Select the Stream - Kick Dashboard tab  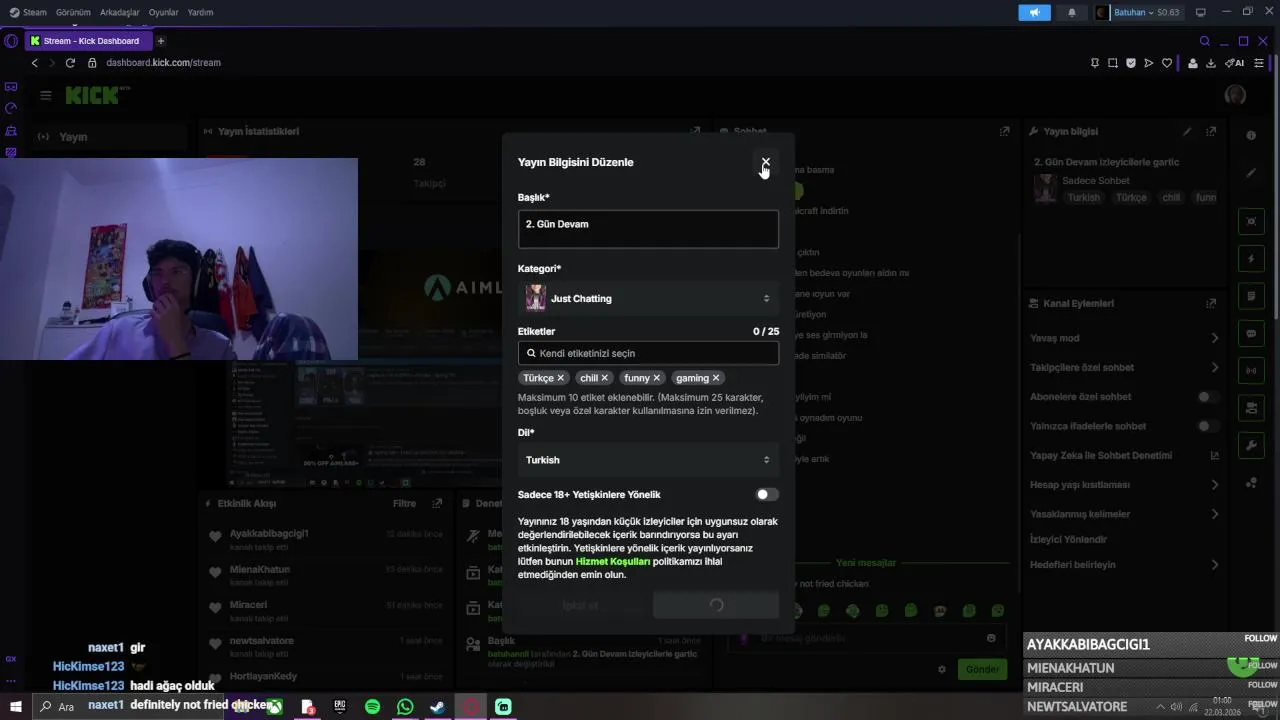point(89,41)
